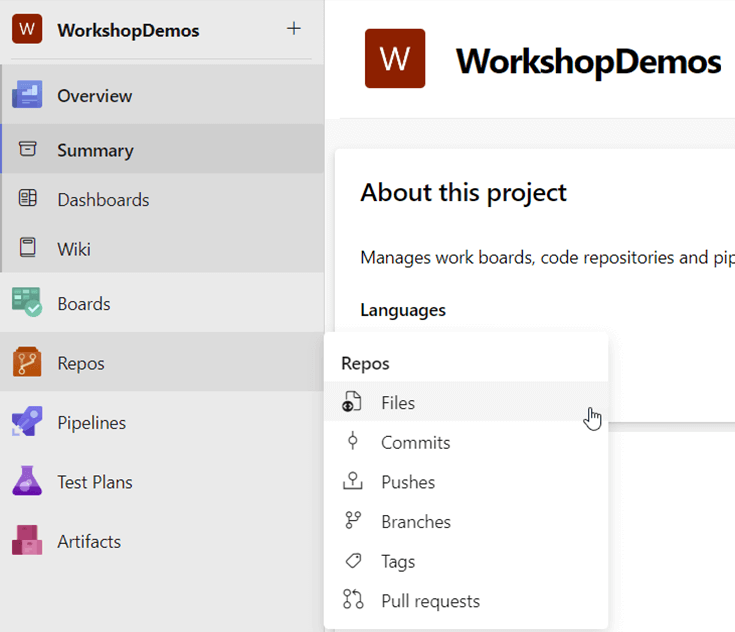Open Pushes in the Repos flyout
Screen dimensions: 735x632
click(x=407, y=482)
